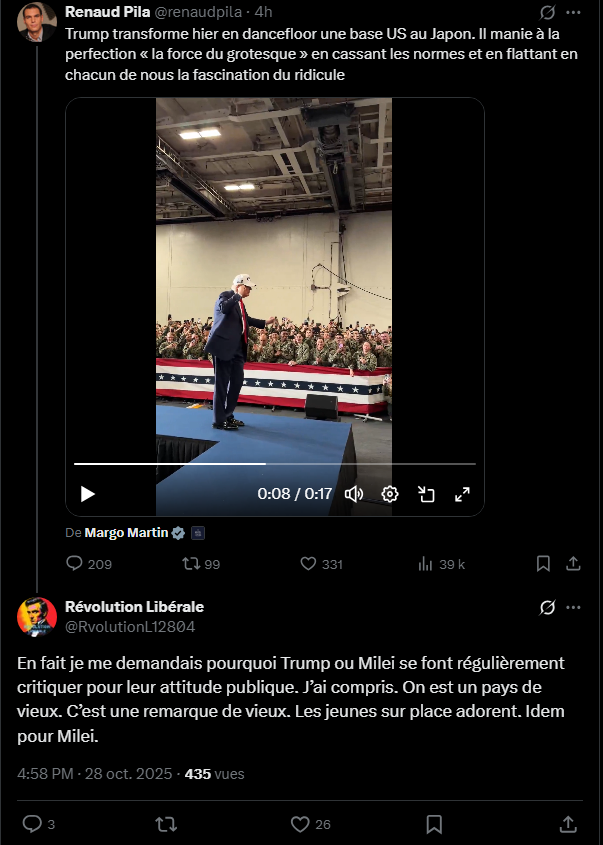Toggle picture-in-picture for the video
This screenshot has height=845, width=603.
click(x=426, y=493)
